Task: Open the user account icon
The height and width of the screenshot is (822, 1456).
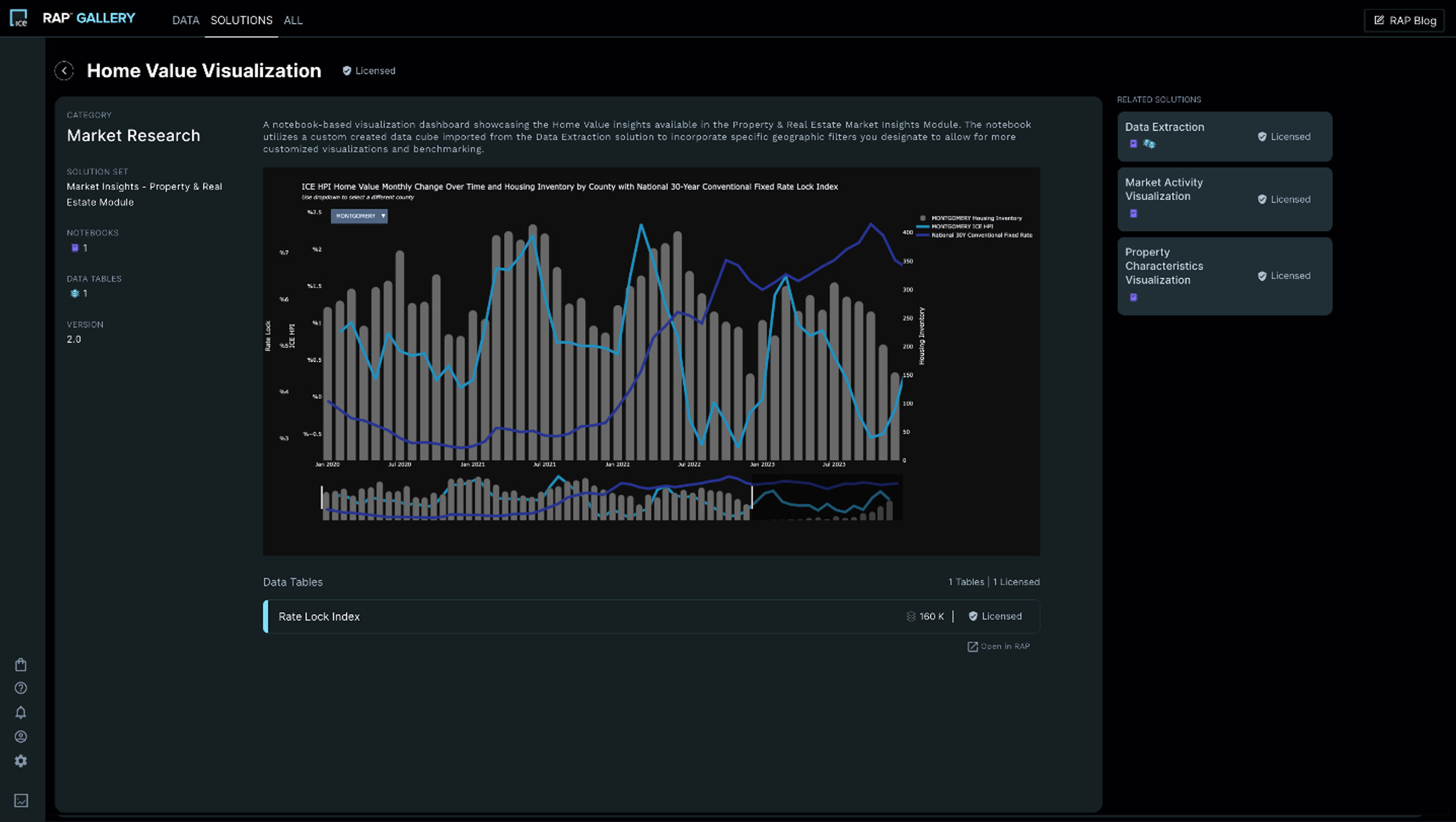Action: (x=21, y=737)
